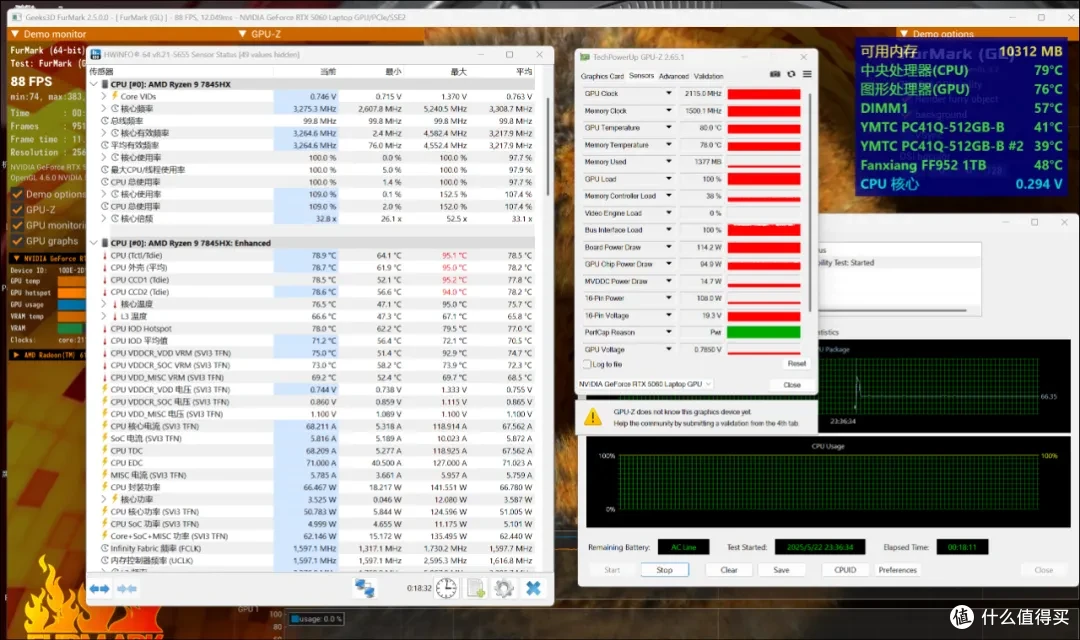Click HWiNFO network computers icon
The width and height of the screenshot is (1080, 640).
(x=364, y=588)
